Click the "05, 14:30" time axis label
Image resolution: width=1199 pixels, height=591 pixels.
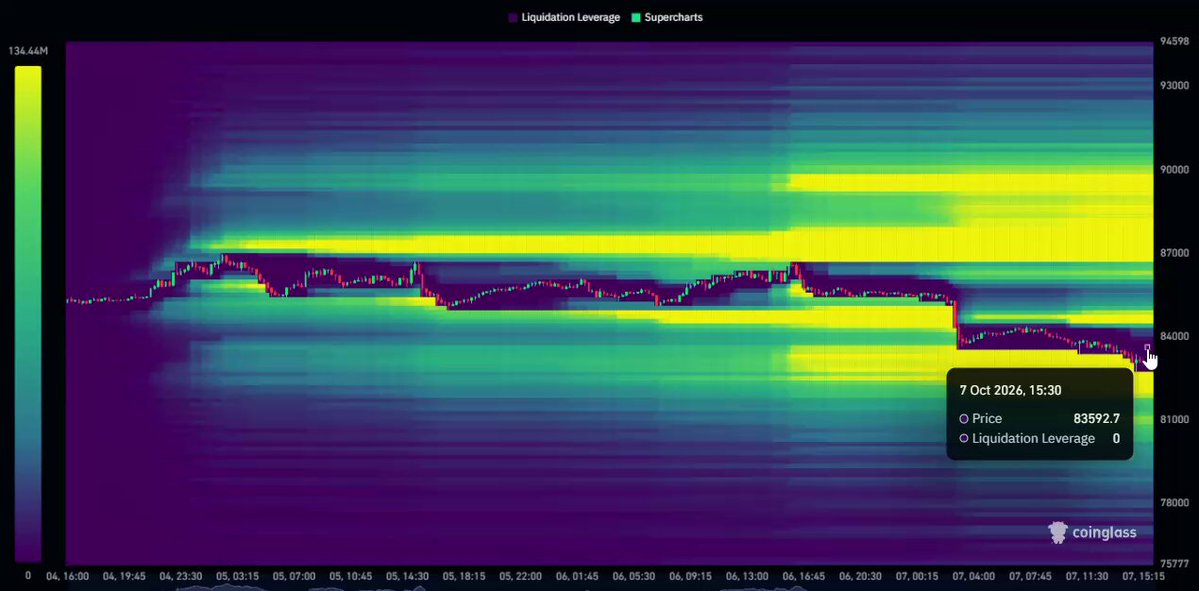408,576
